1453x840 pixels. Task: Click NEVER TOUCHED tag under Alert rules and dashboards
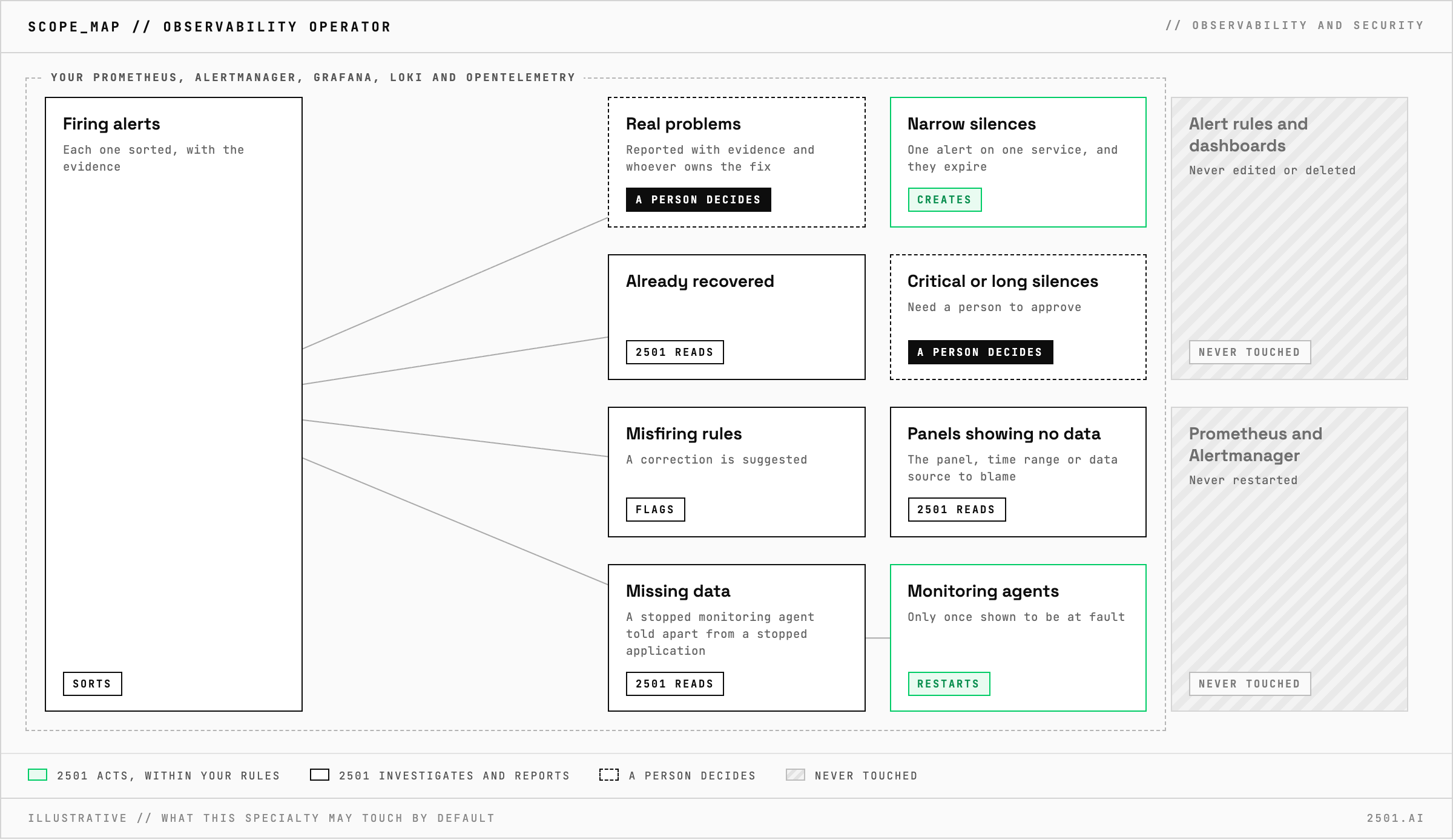click(x=1250, y=352)
